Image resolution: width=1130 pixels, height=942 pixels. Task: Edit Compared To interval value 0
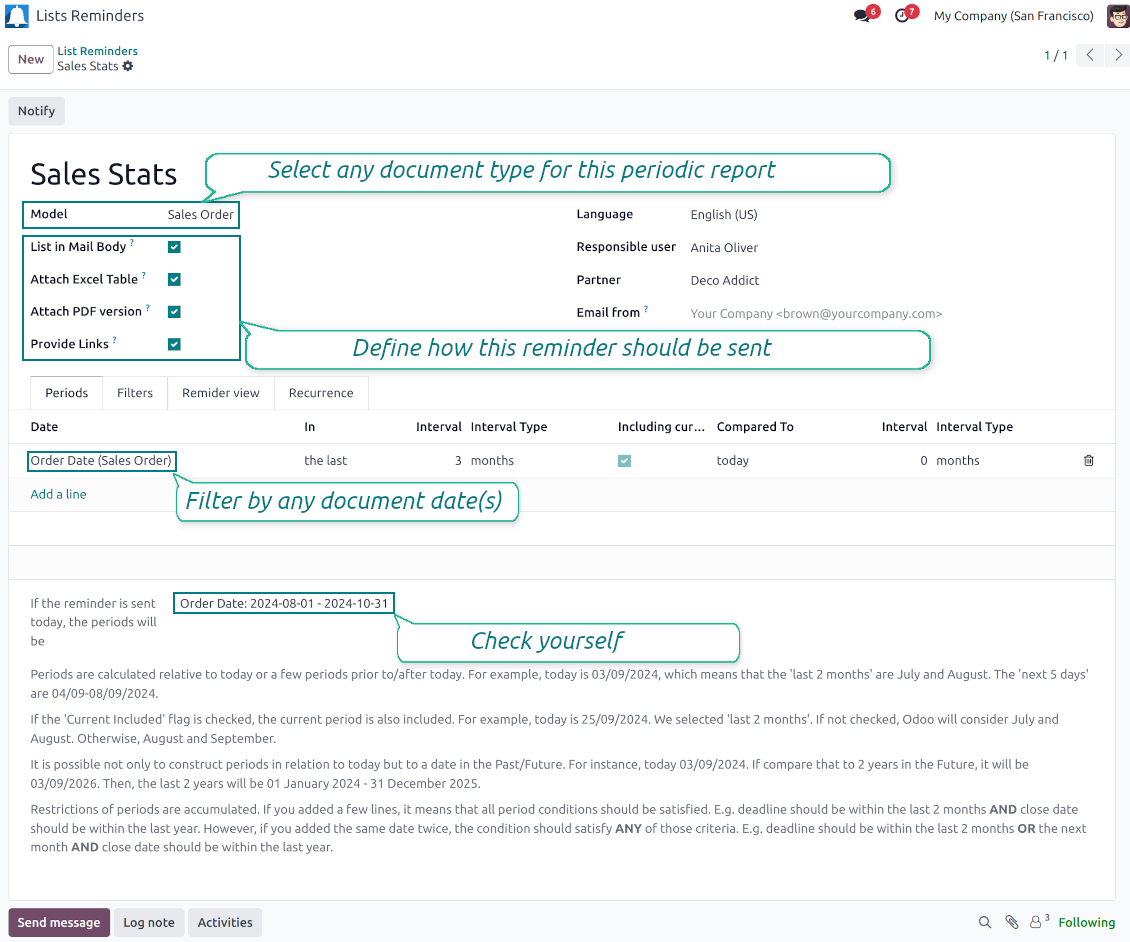pos(923,461)
